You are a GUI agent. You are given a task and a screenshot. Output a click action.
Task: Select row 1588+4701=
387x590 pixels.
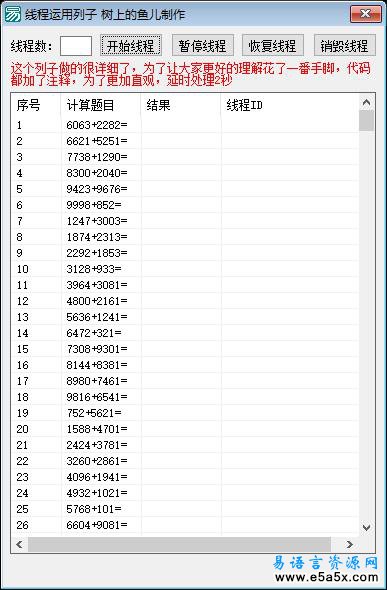[x=185, y=429]
